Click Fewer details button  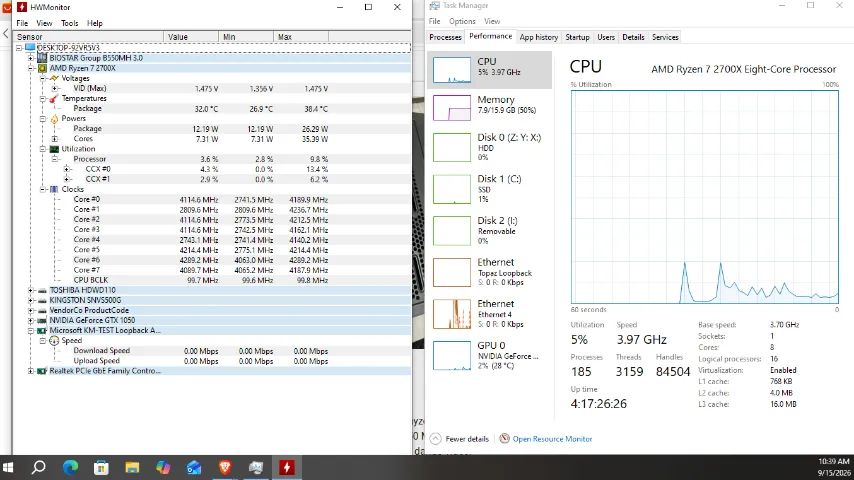pyautogui.click(x=459, y=439)
